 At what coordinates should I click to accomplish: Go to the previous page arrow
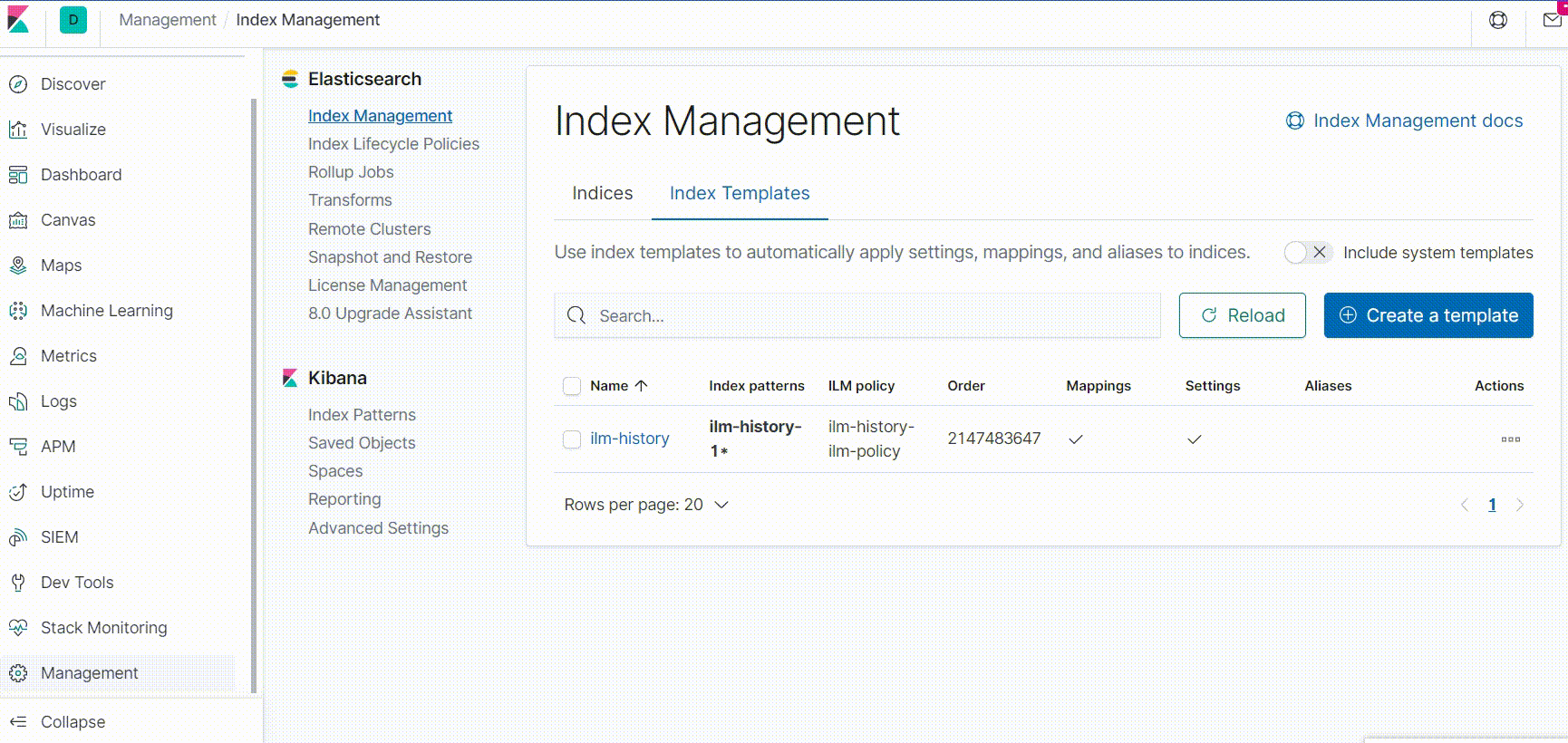(x=1465, y=505)
